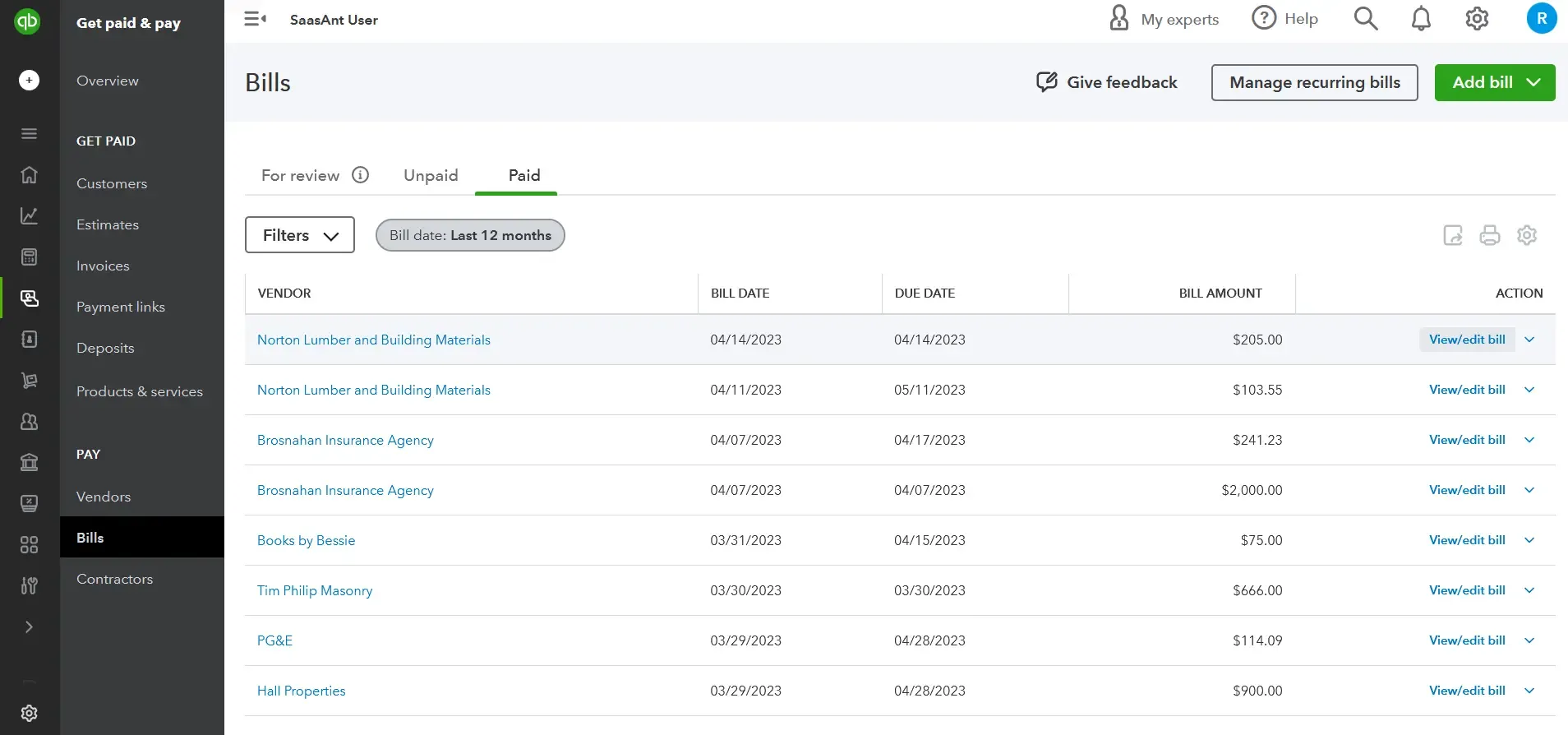Image resolution: width=1568 pixels, height=735 pixels.
Task: Open the home dashboard icon in left rail
Action: coord(29,174)
